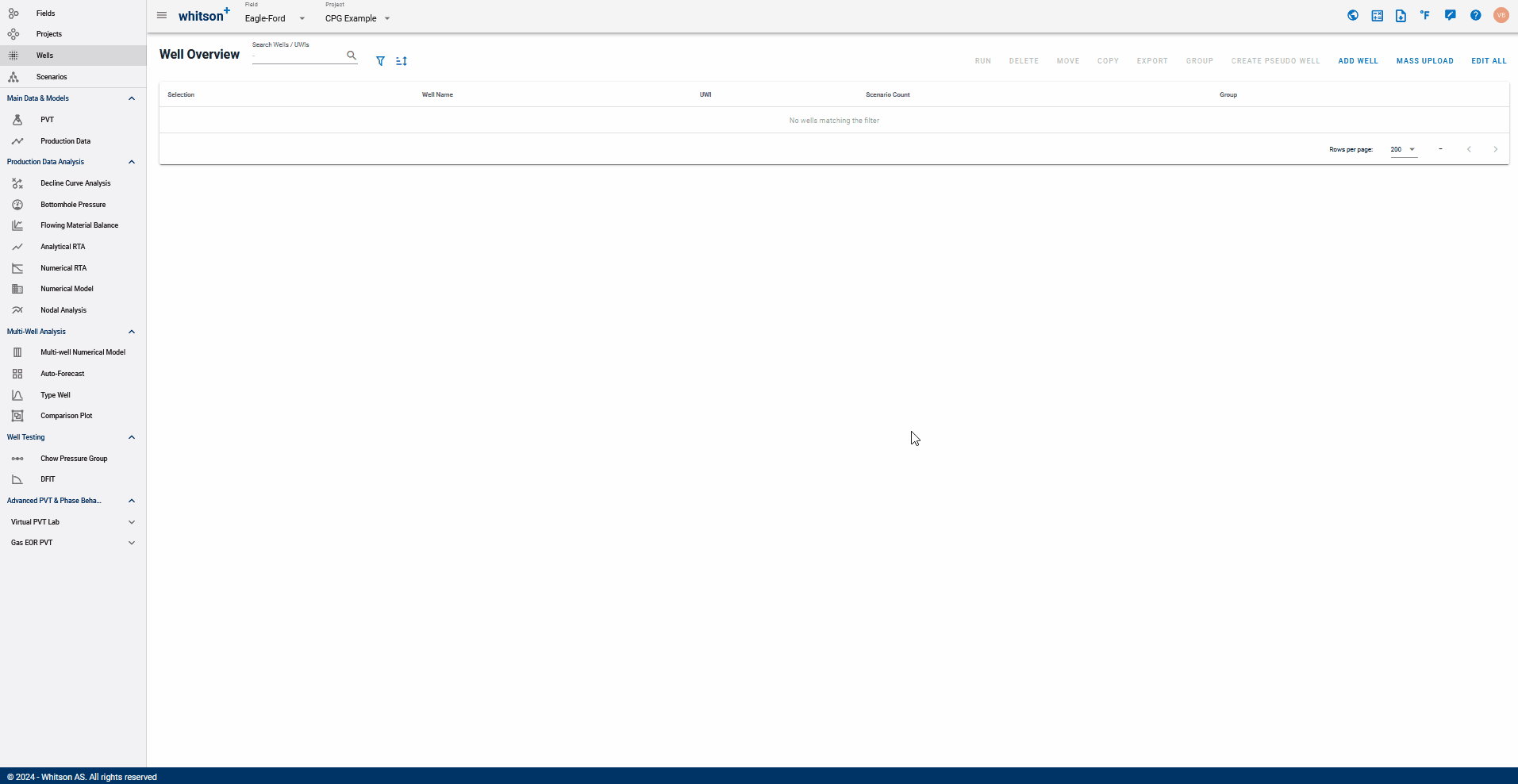Image resolution: width=1518 pixels, height=784 pixels.
Task: Click the ADD WELL button
Action: [x=1359, y=61]
